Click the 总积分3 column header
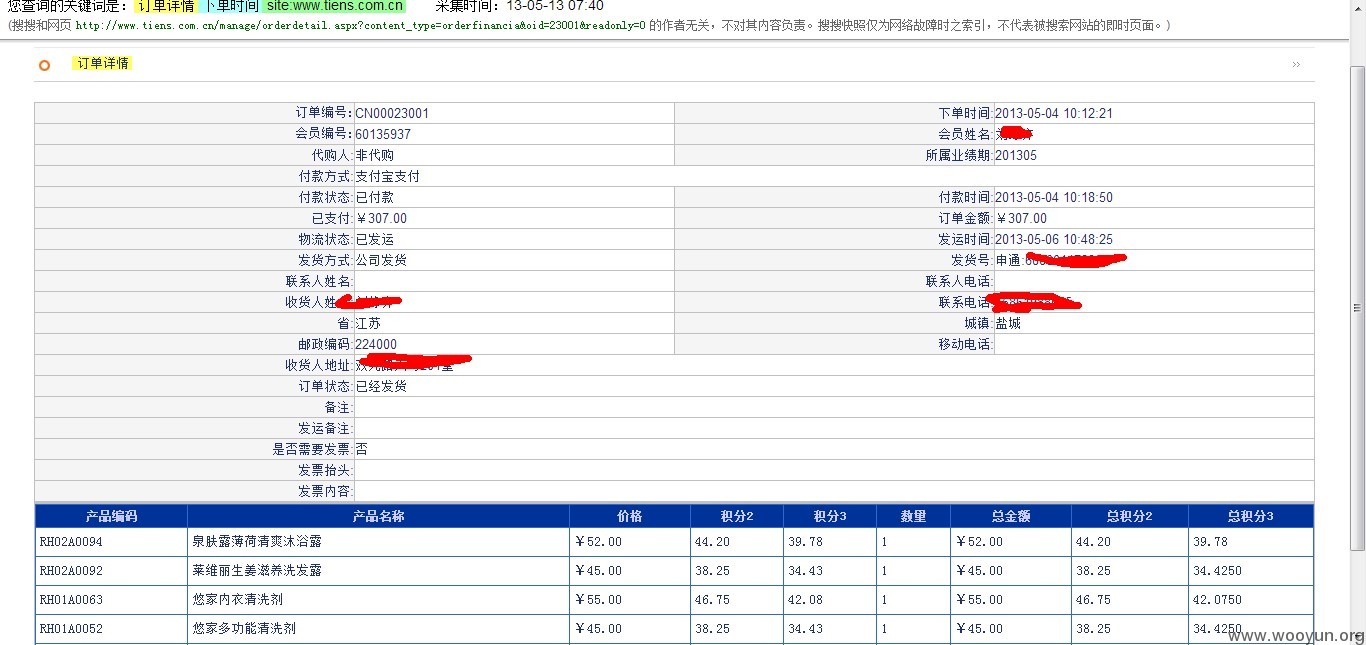 (1250, 517)
